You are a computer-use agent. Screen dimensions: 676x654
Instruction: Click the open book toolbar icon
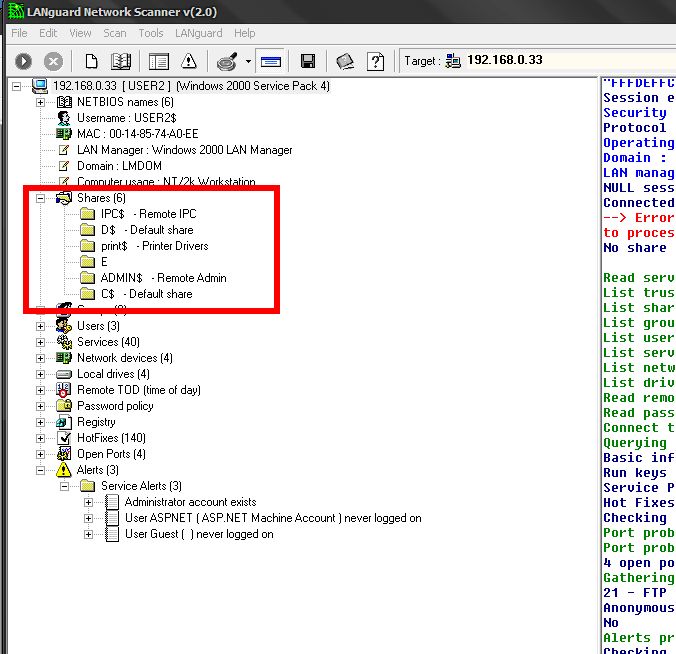(x=121, y=61)
